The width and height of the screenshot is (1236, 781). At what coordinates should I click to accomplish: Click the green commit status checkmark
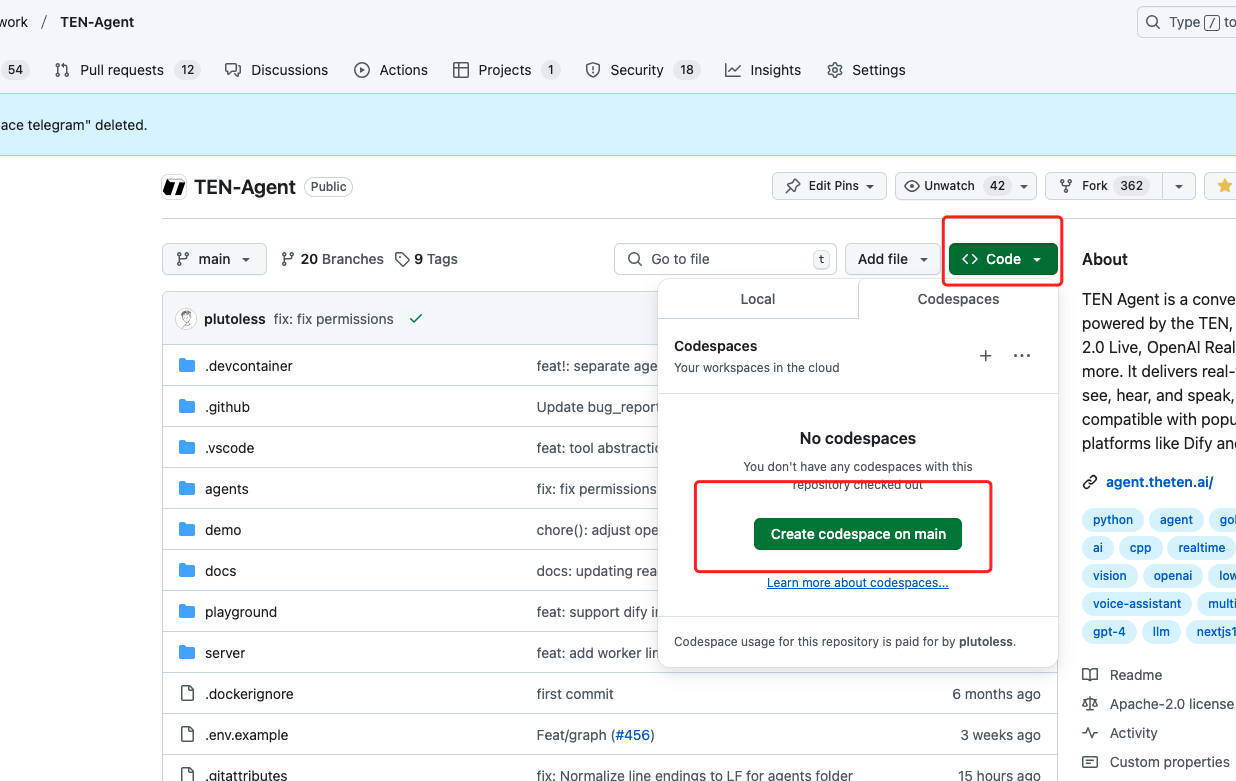point(416,319)
